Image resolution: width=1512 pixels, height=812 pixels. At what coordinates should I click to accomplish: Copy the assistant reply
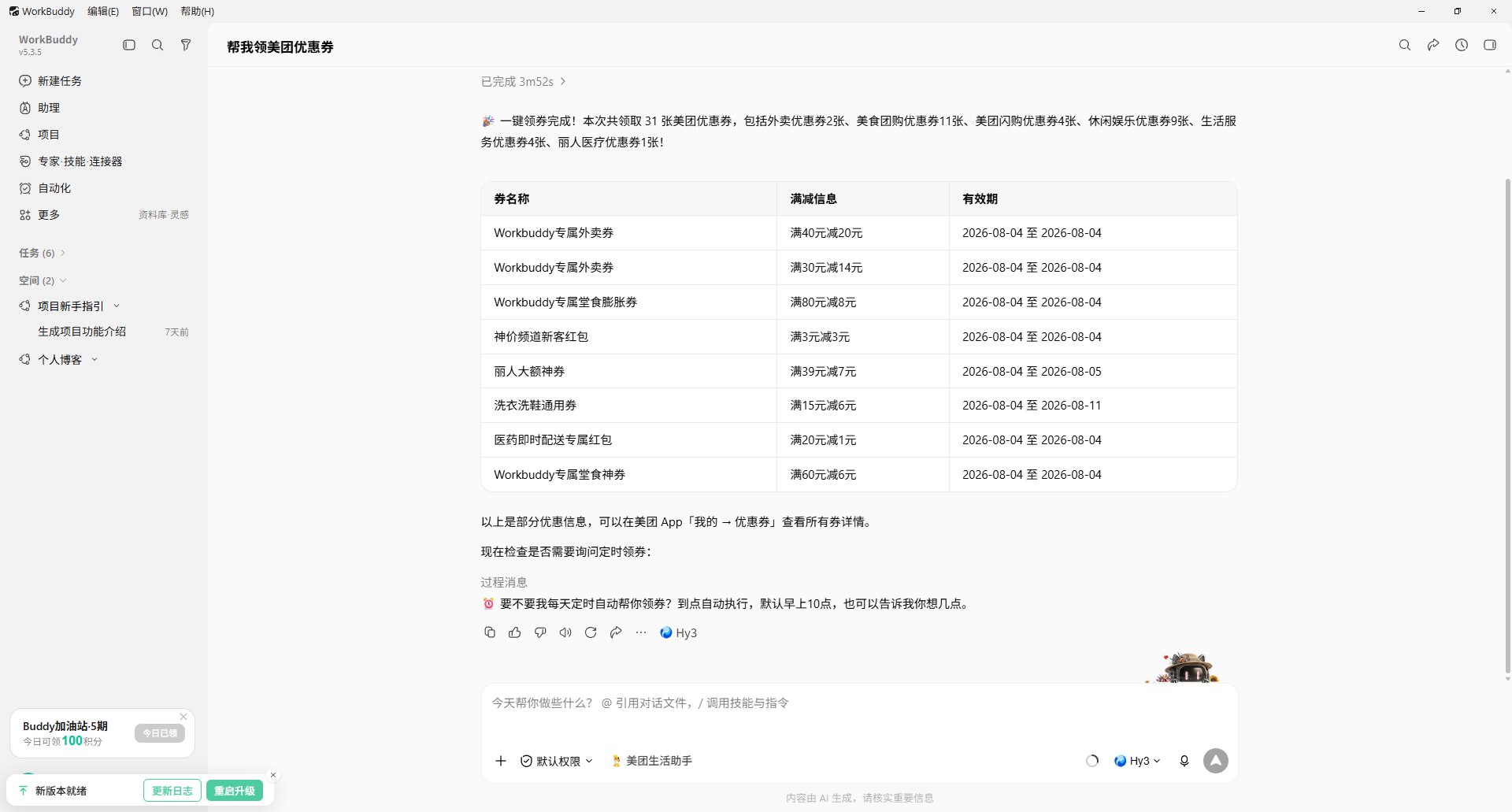(x=490, y=632)
